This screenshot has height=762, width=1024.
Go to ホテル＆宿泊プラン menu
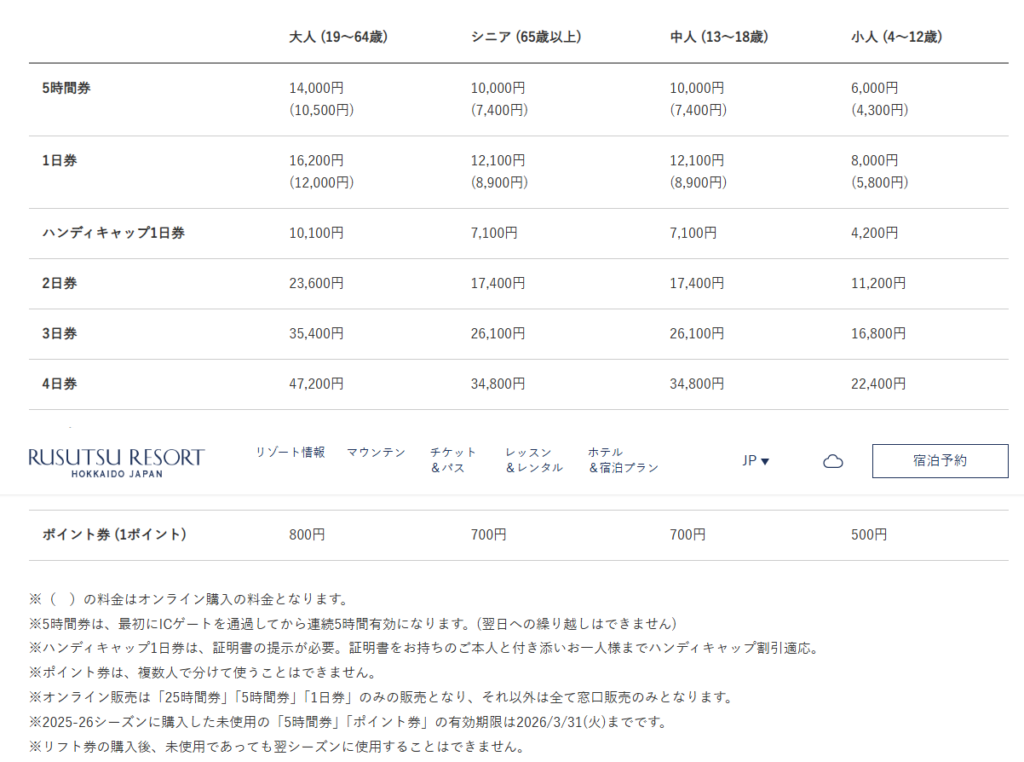pos(623,460)
